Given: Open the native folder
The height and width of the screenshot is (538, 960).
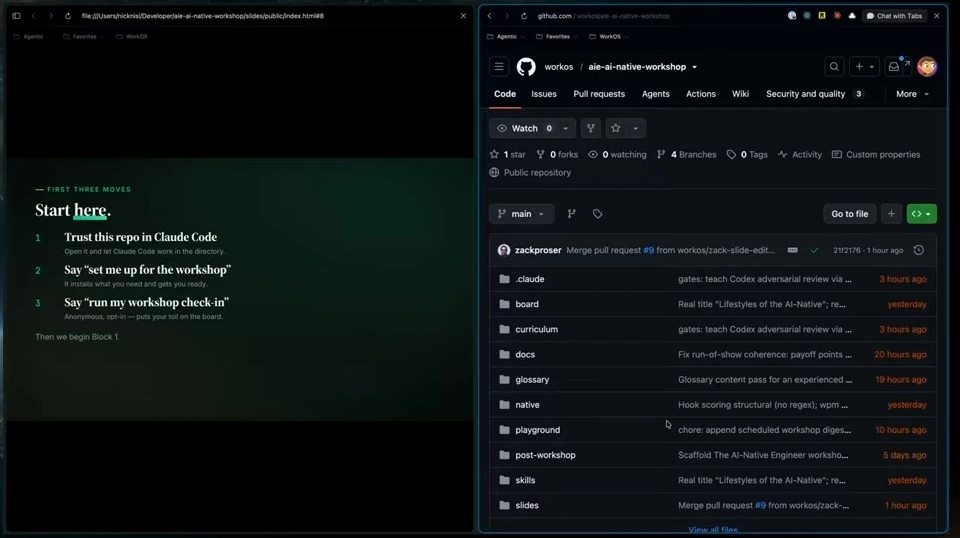Looking at the screenshot, I should coord(527,405).
